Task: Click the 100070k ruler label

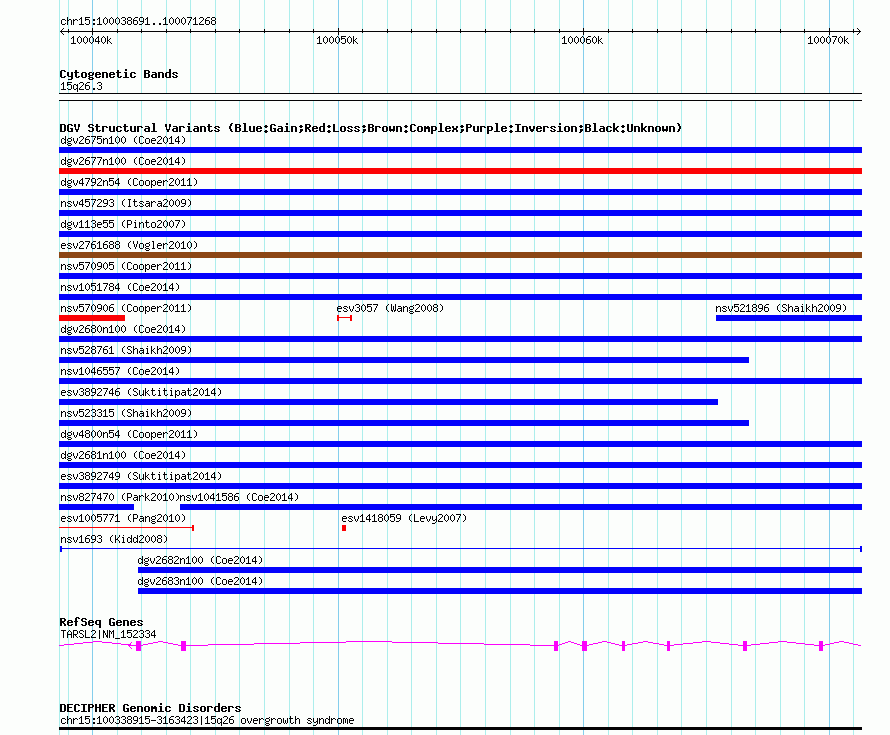Action: click(828, 40)
